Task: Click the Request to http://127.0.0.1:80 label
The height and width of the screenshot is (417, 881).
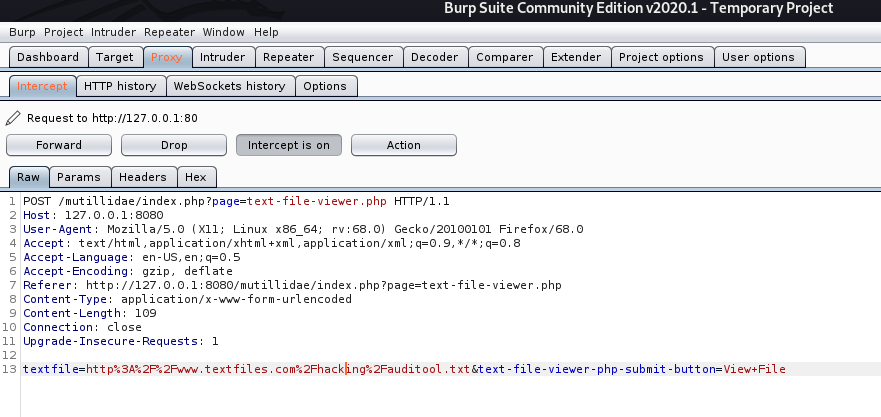Action: point(112,118)
